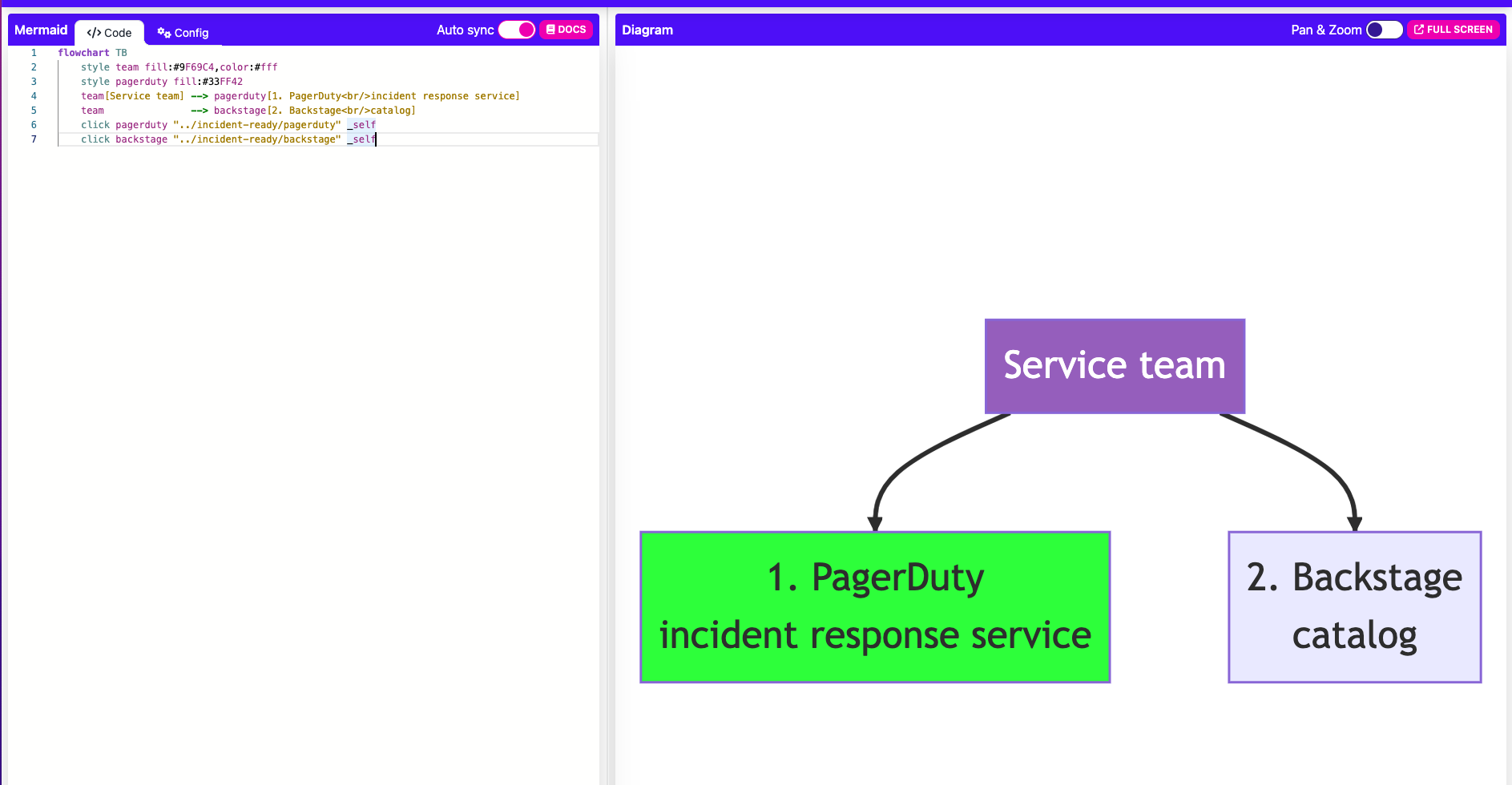
Task: Click line number 1 in the gutter
Action: 34,53
